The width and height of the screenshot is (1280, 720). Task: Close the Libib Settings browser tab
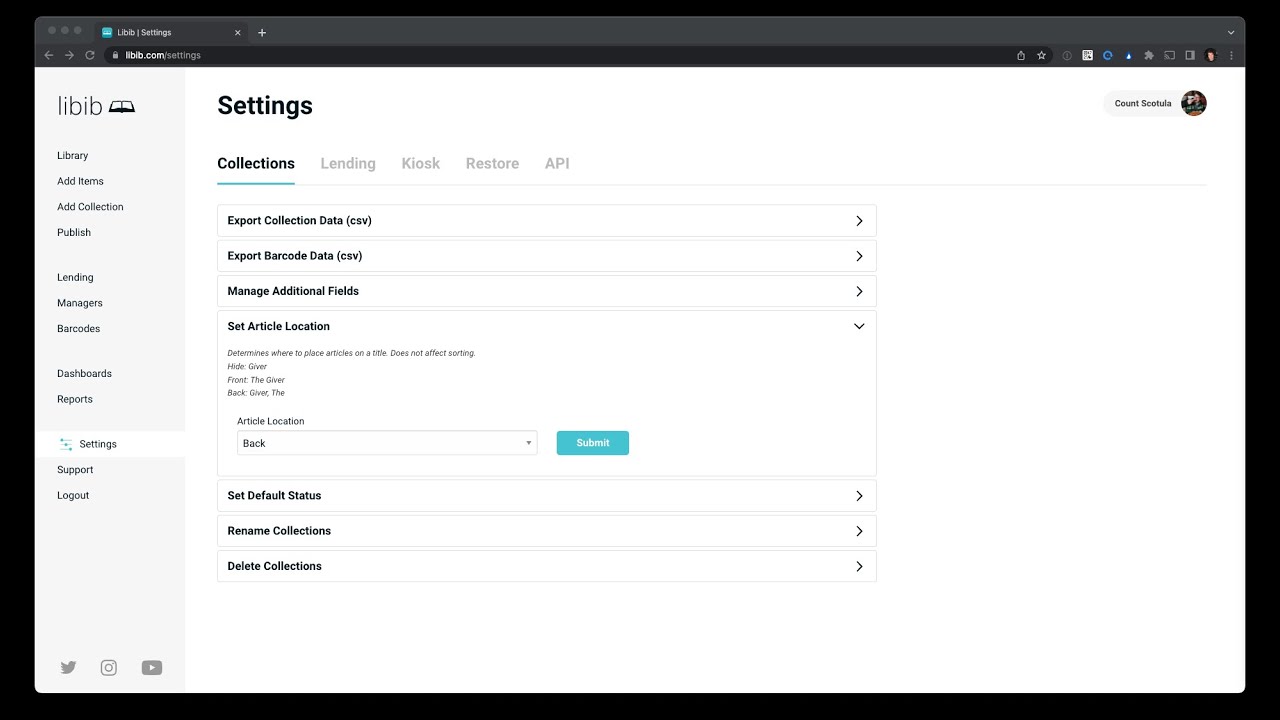pyautogui.click(x=238, y=32)
